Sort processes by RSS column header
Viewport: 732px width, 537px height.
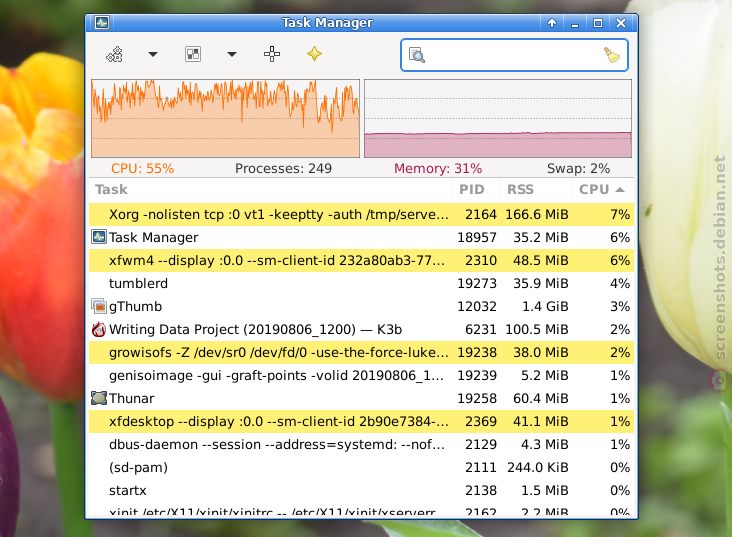536,190
